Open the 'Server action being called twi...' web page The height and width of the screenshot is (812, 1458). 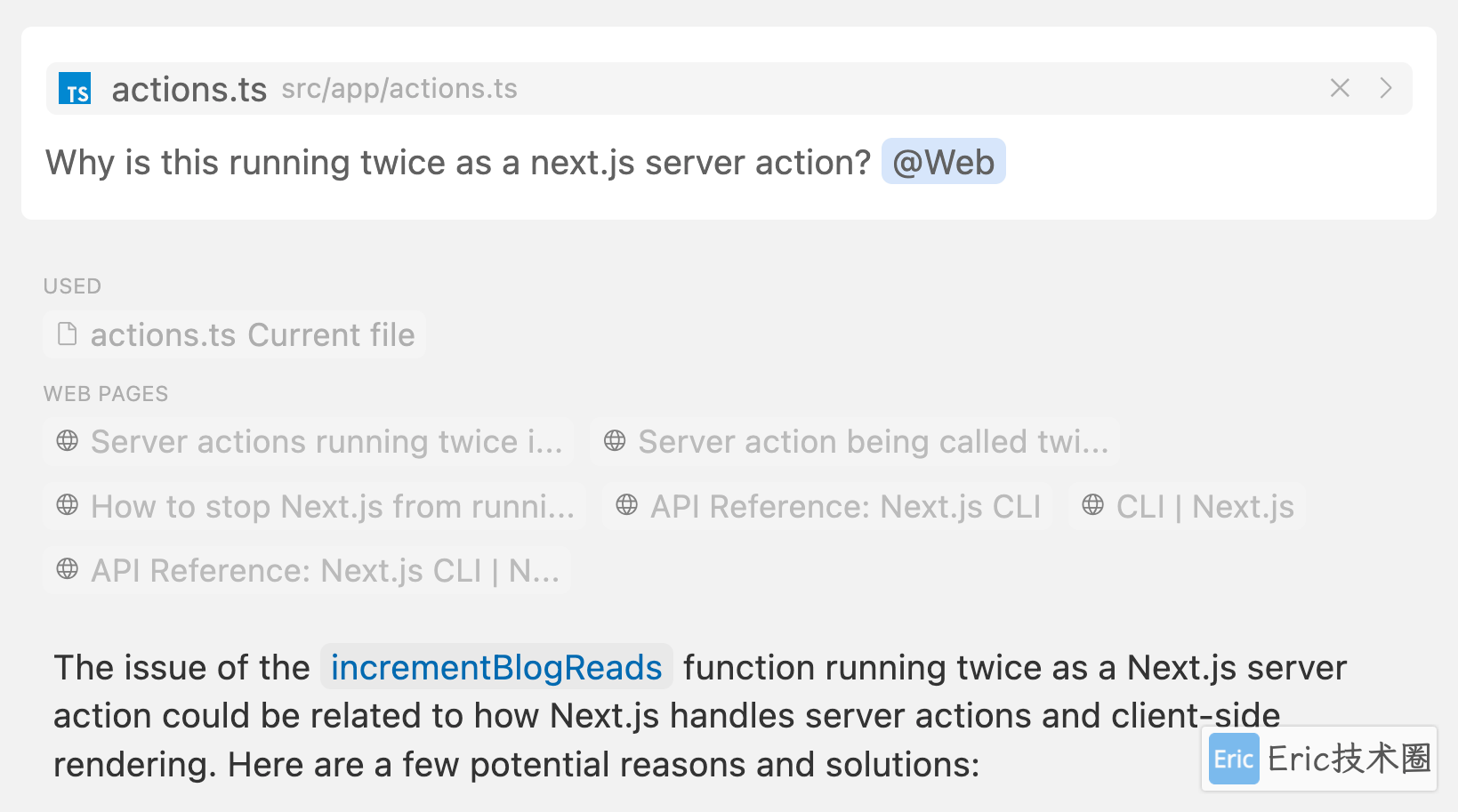click(x=855, y=441)
